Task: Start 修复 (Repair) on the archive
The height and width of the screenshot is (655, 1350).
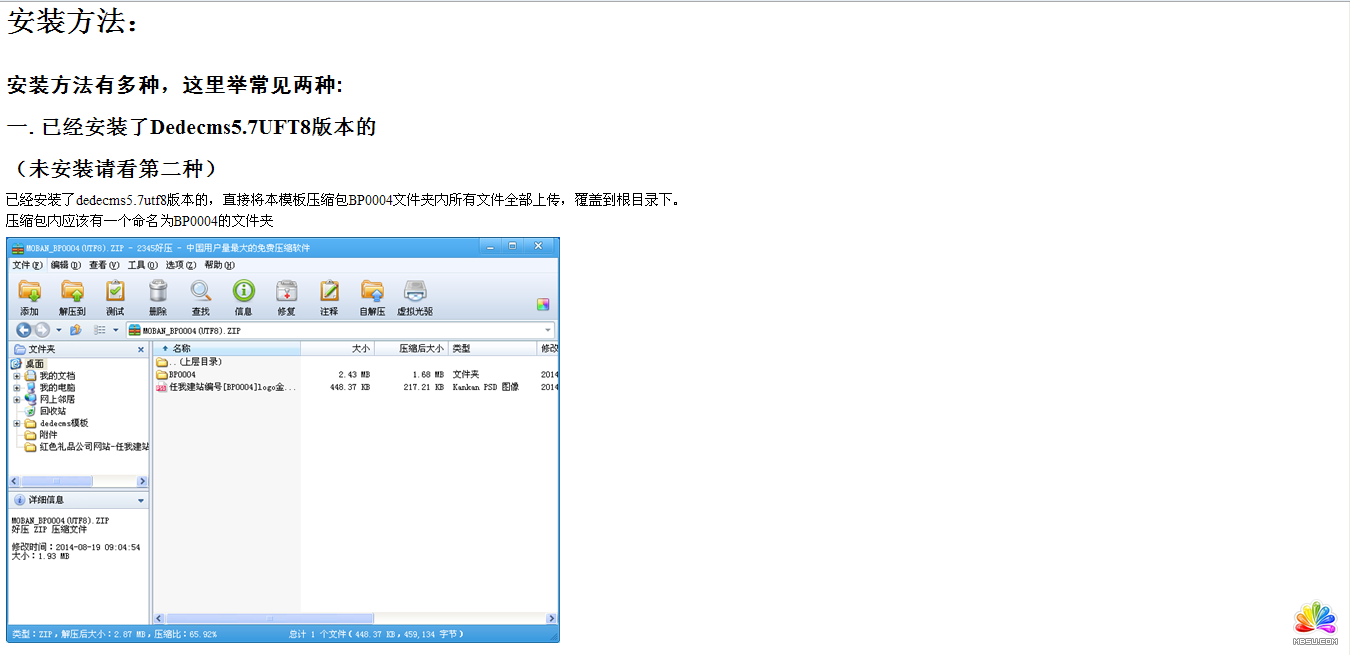Action: click(x=288, y=297)
